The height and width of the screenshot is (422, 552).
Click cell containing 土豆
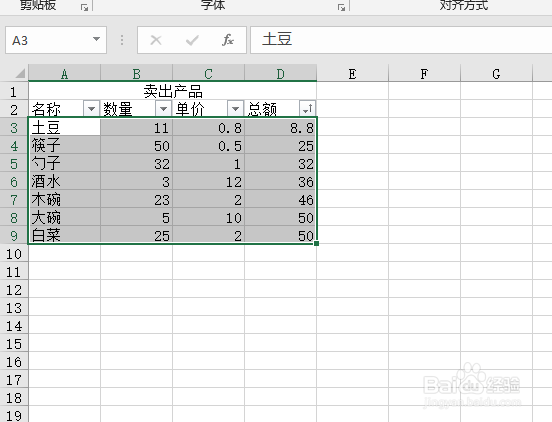pos(64,127)
